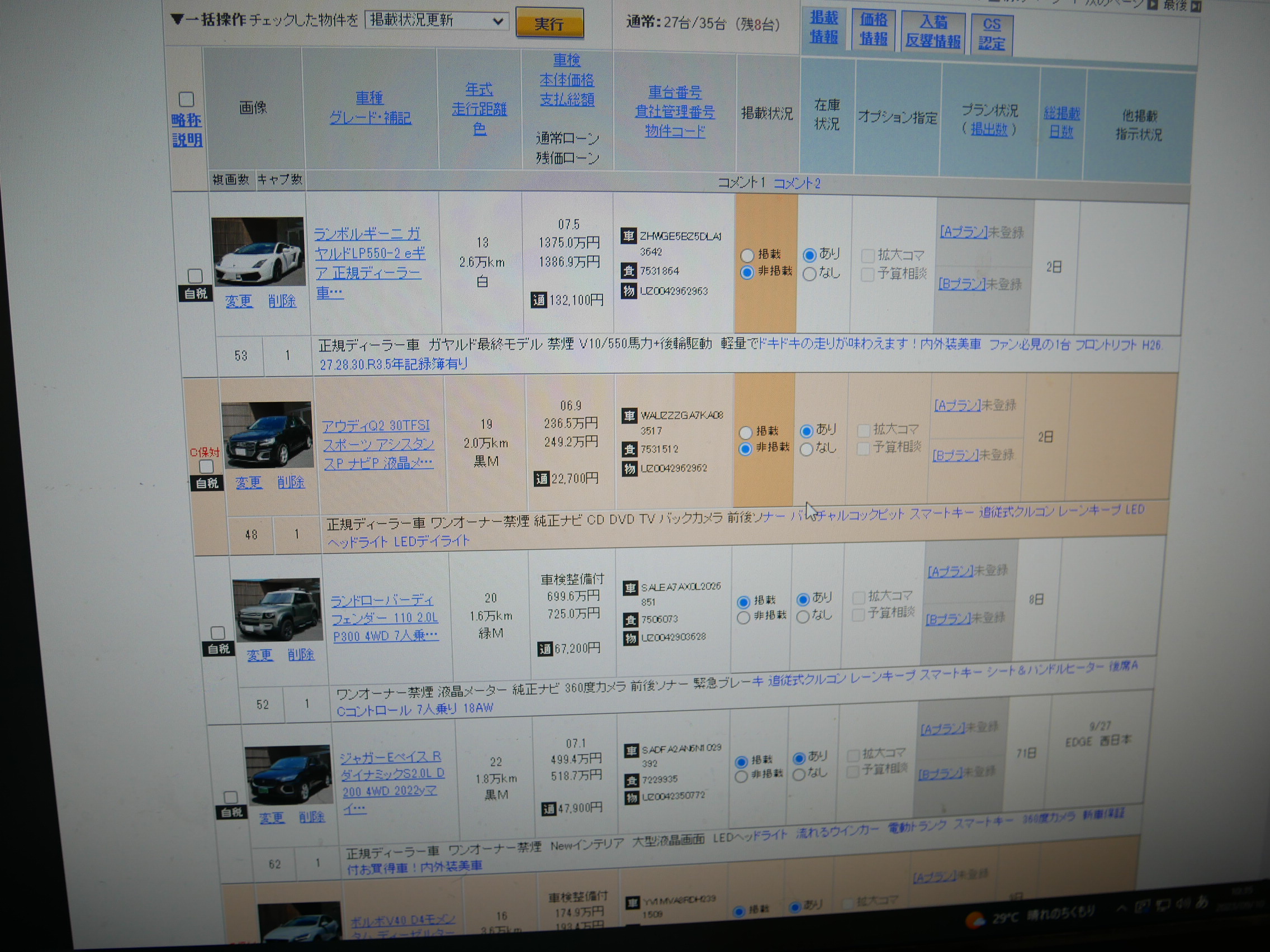Click the Aプラン link for Audi Q2

[956, 406]
